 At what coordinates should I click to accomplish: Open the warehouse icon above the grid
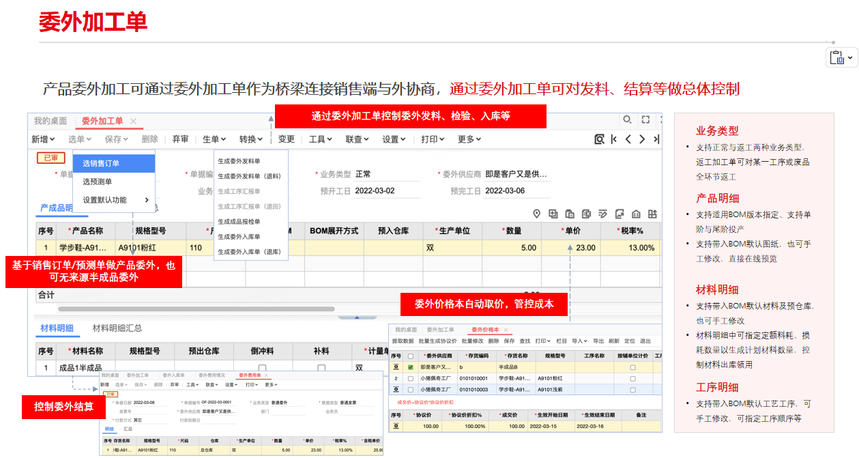(x=636, y=214)
